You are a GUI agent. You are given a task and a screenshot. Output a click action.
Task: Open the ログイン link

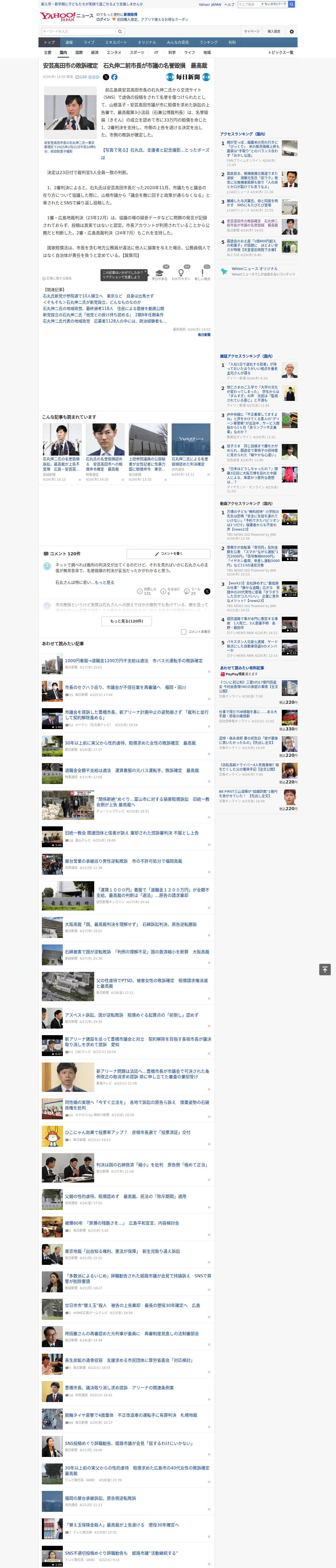(103, 20)
